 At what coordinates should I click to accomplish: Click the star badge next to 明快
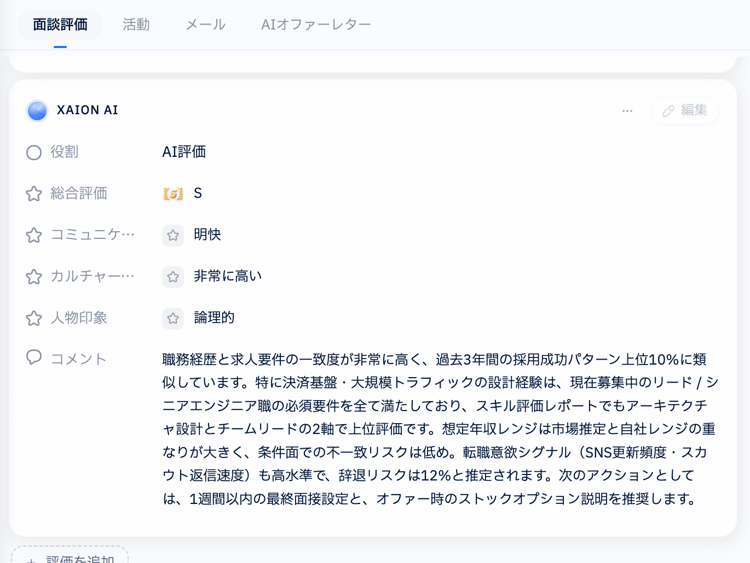pyautogui.click(x=173, y=235)
